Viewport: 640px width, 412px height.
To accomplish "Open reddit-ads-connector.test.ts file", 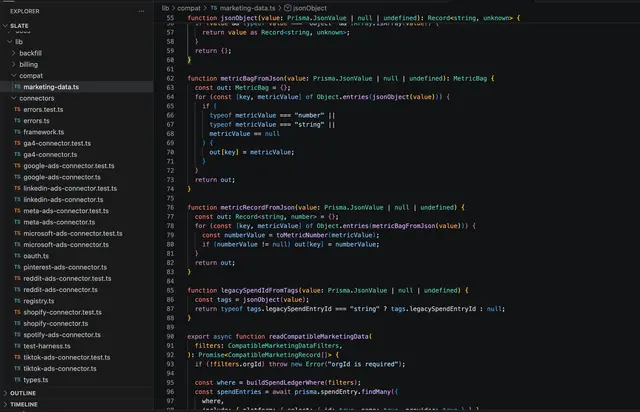I will 67,278.
